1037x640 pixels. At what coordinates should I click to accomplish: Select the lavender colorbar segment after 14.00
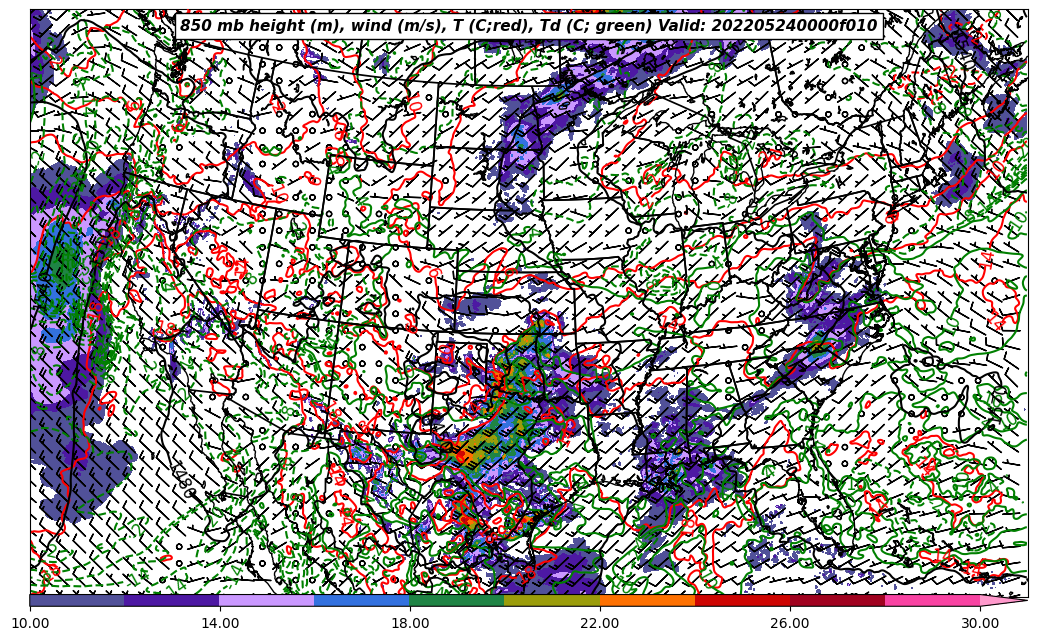click(x=267, y=601)
